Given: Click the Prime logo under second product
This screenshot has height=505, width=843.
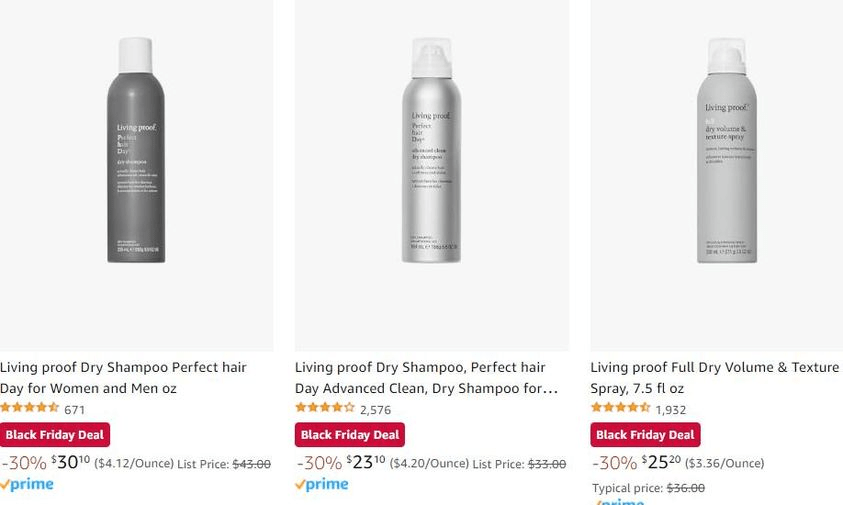Looking at the screenshot, I should pyautogui.click(x=322, y=485).
